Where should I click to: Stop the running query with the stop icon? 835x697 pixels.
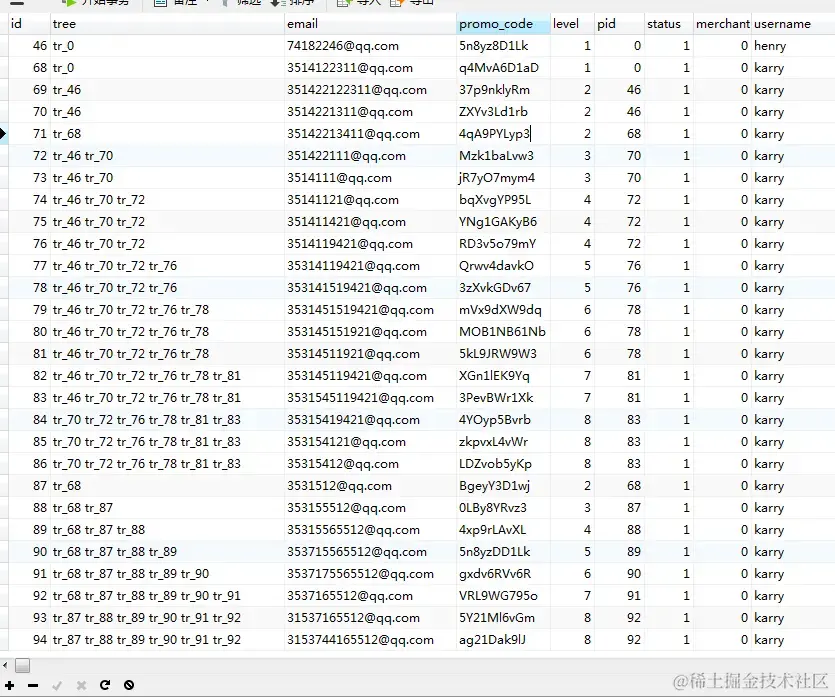point(129,685)
